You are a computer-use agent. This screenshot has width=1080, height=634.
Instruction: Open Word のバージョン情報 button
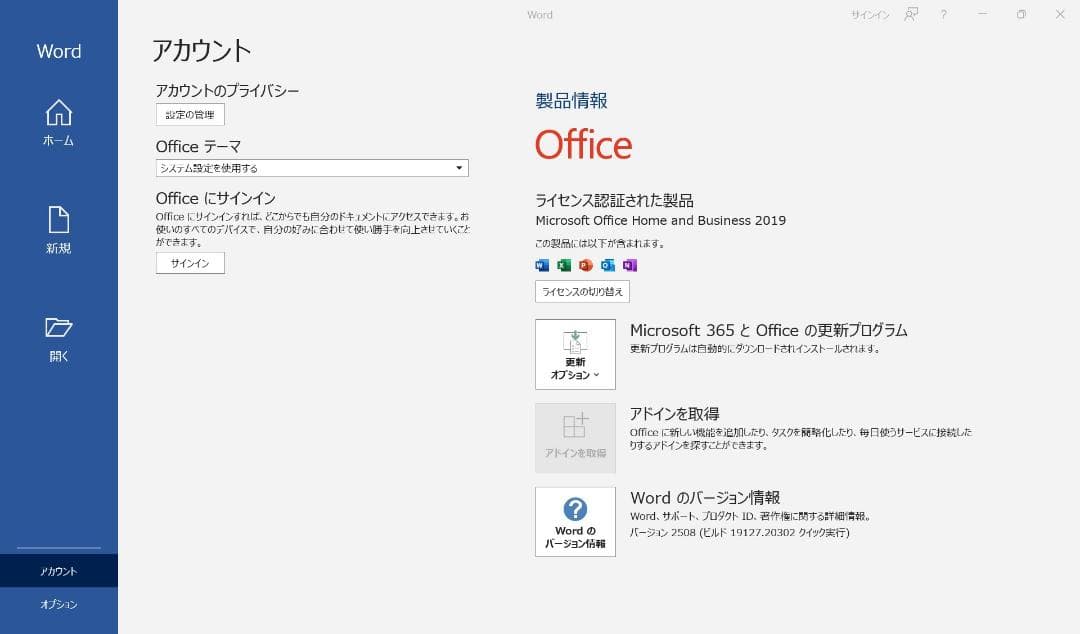pyautogui.click(x=575, y=522)
